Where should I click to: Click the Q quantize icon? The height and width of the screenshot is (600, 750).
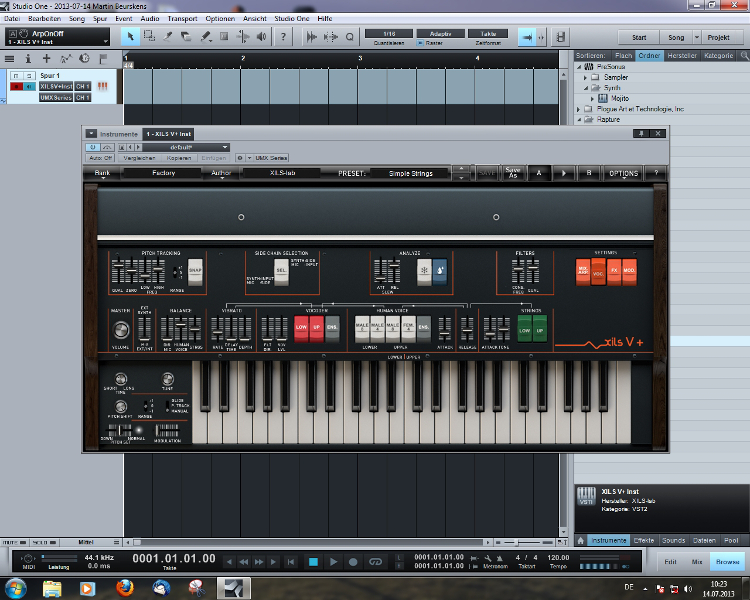coord(350,37)
